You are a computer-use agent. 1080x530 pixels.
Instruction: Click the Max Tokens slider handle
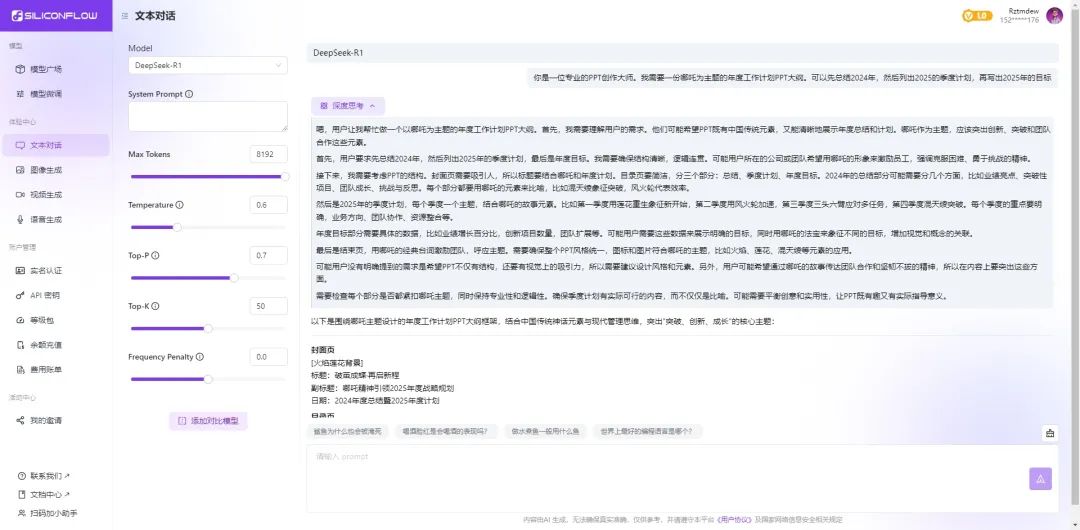[284, 176]
